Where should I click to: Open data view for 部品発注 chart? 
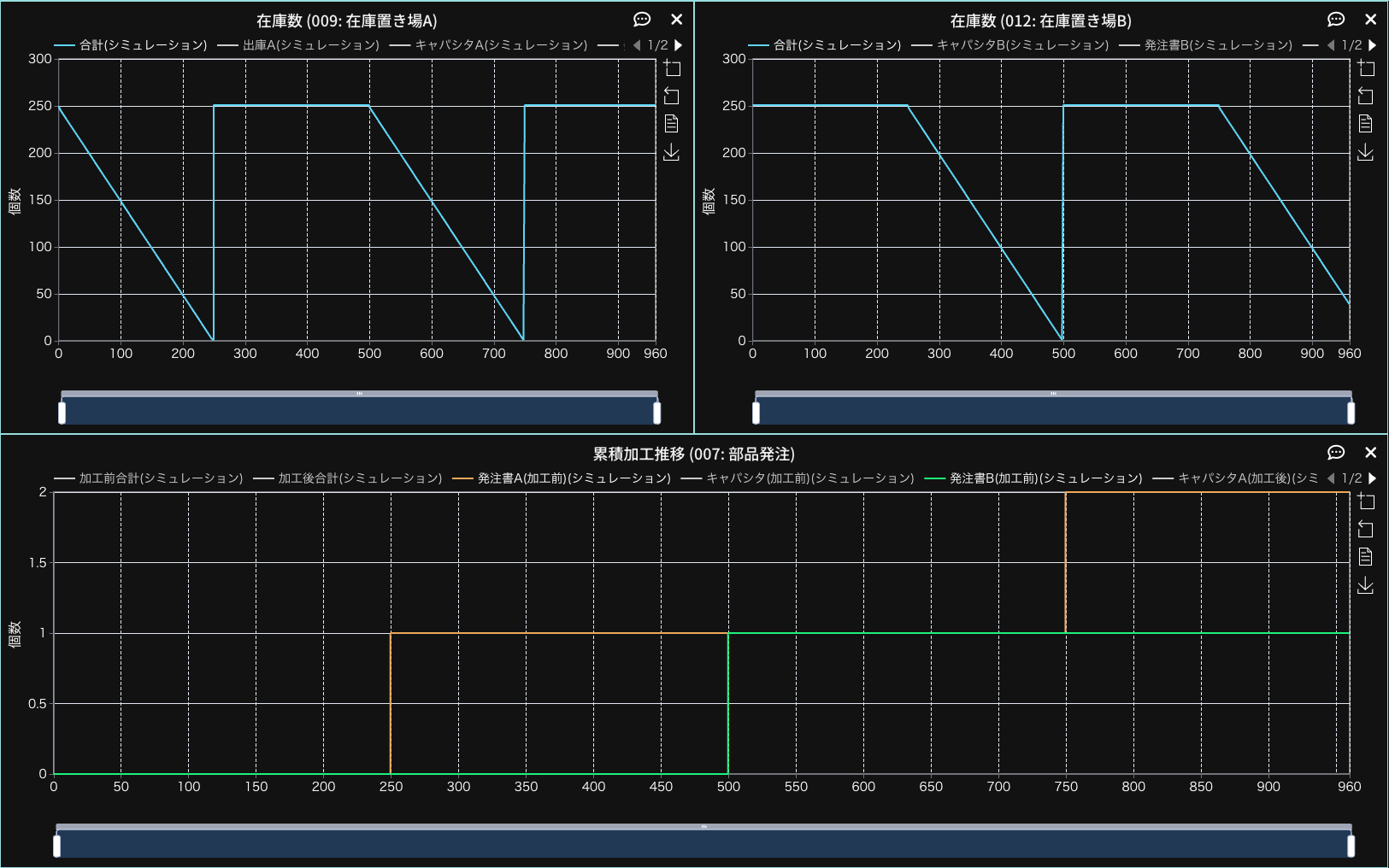pos(1366,557)
